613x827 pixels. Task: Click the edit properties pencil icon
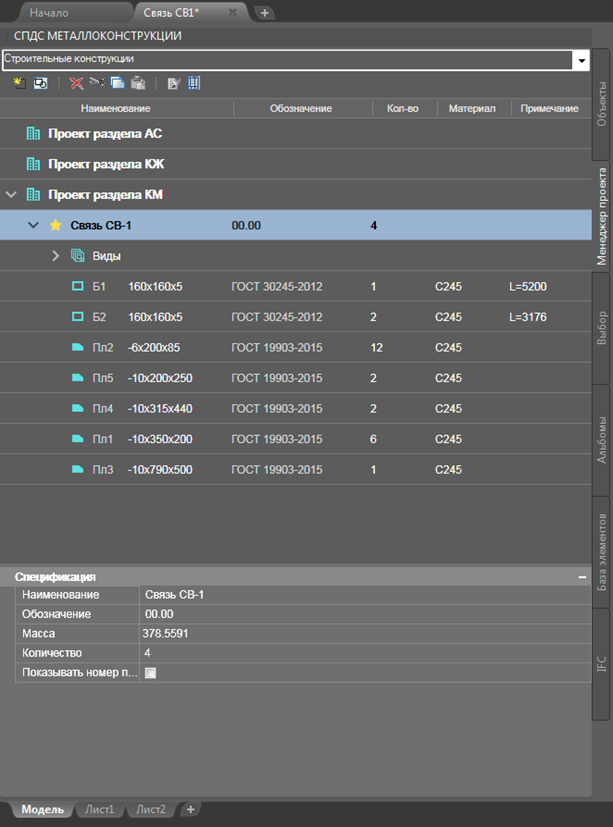pyautogui.click(x=174, y=83)
